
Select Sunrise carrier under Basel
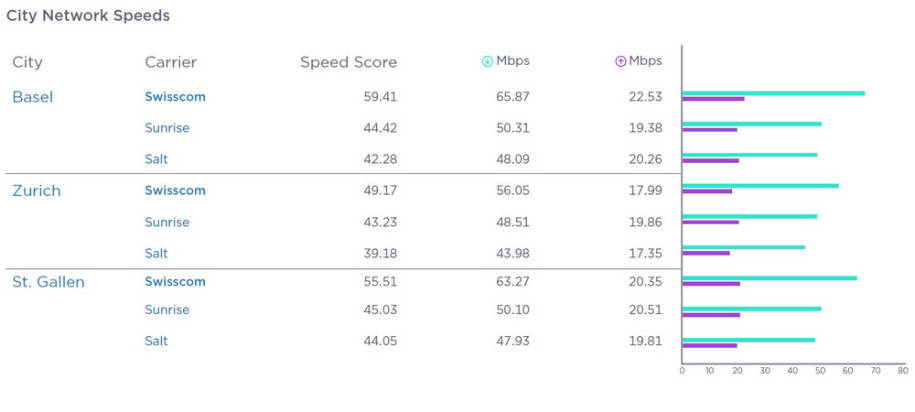[x=167, y=128]
